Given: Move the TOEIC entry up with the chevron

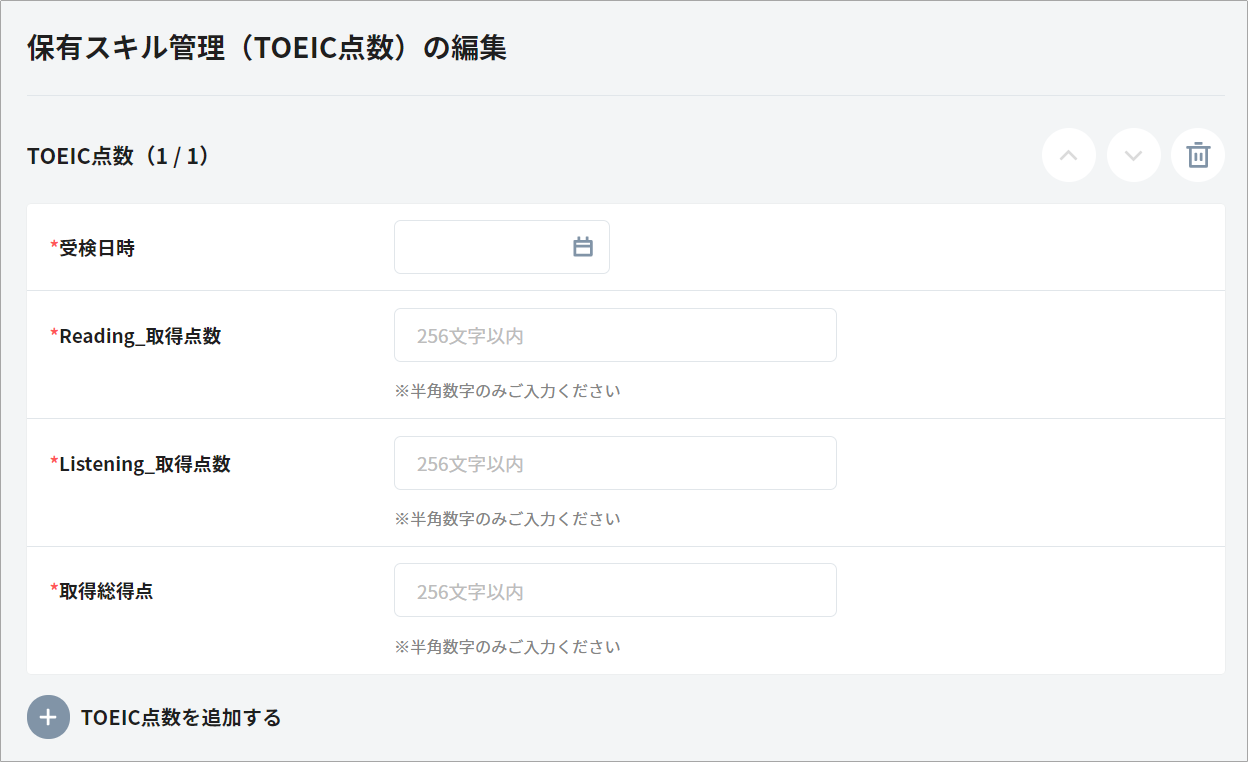Looking at the screenshot, I should pyautogui.click(x=1069, y=155).
